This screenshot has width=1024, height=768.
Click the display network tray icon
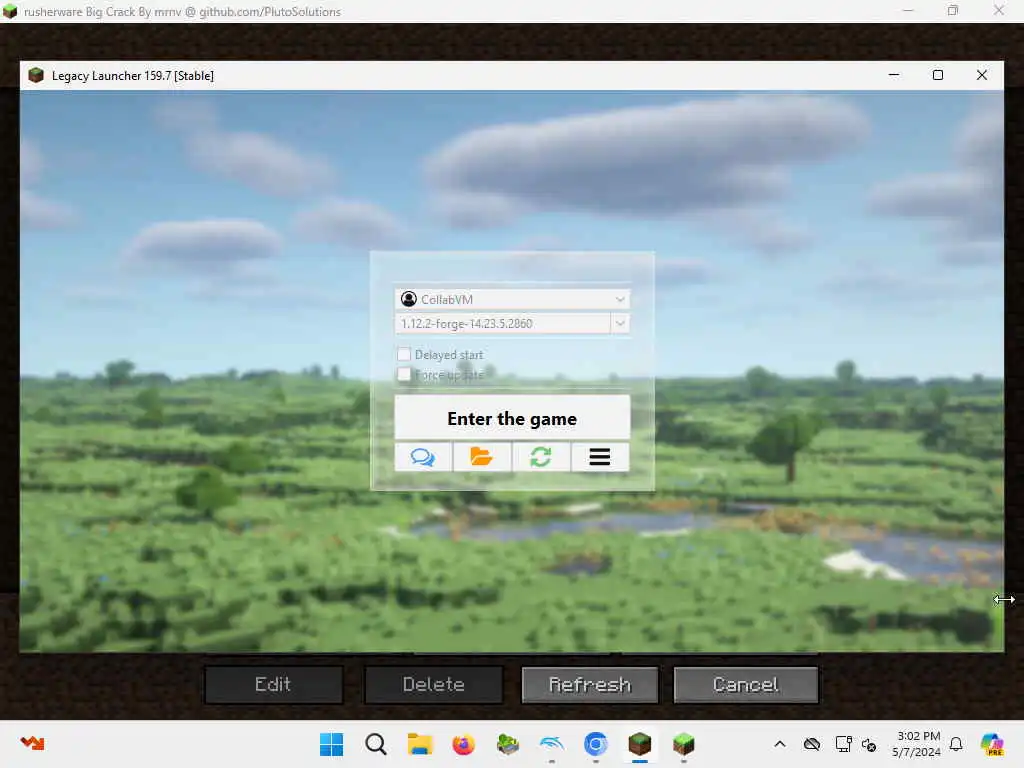(844, 744)
